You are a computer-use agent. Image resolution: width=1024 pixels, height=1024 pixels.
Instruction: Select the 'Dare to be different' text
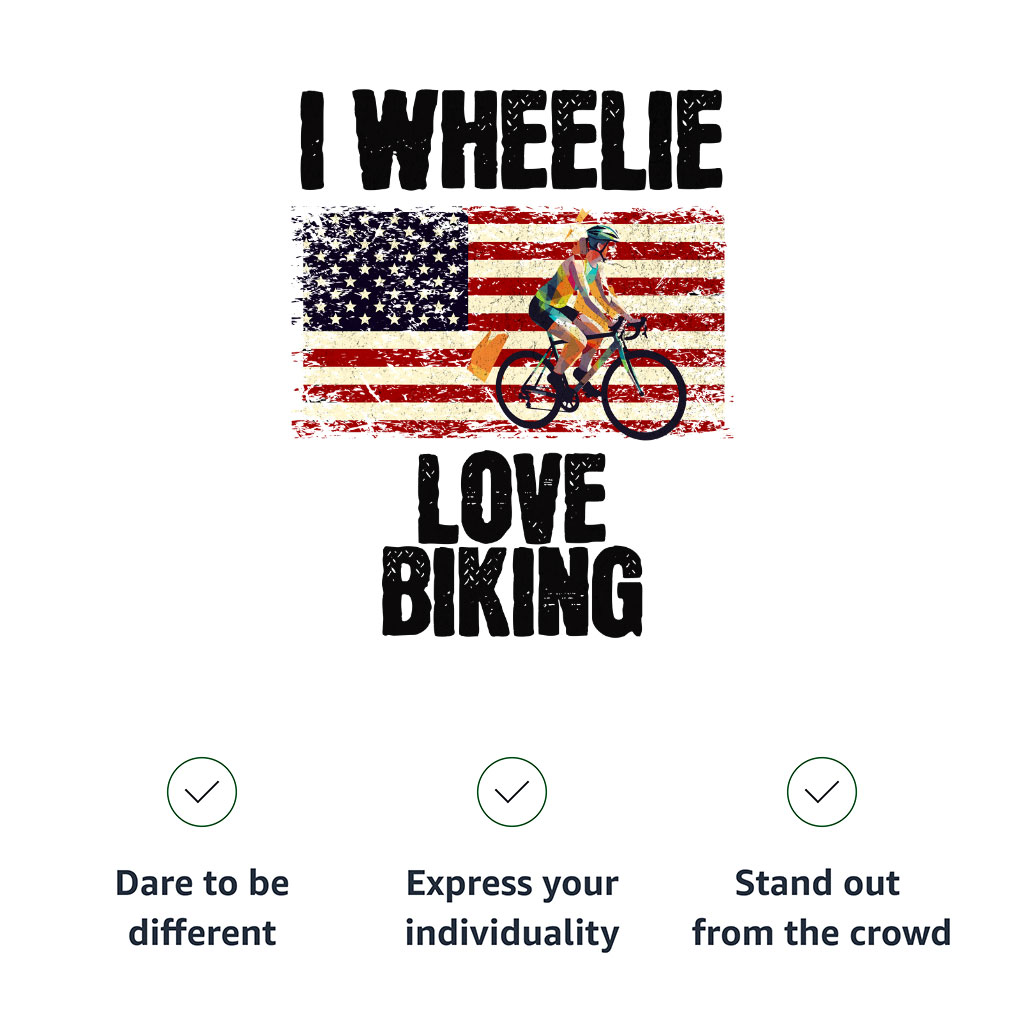point(202,908)
